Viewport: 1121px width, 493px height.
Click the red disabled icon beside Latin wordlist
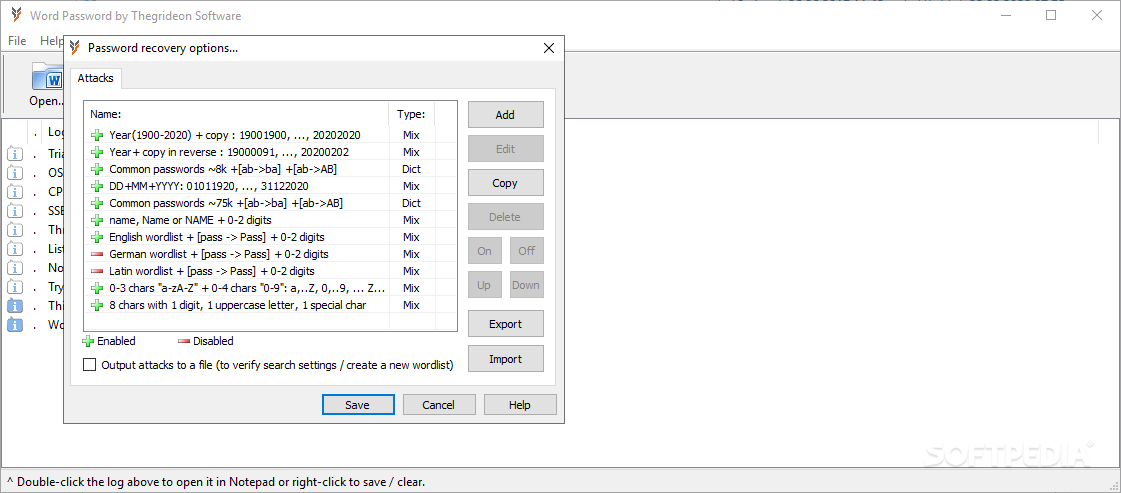[x=97, y=271]
